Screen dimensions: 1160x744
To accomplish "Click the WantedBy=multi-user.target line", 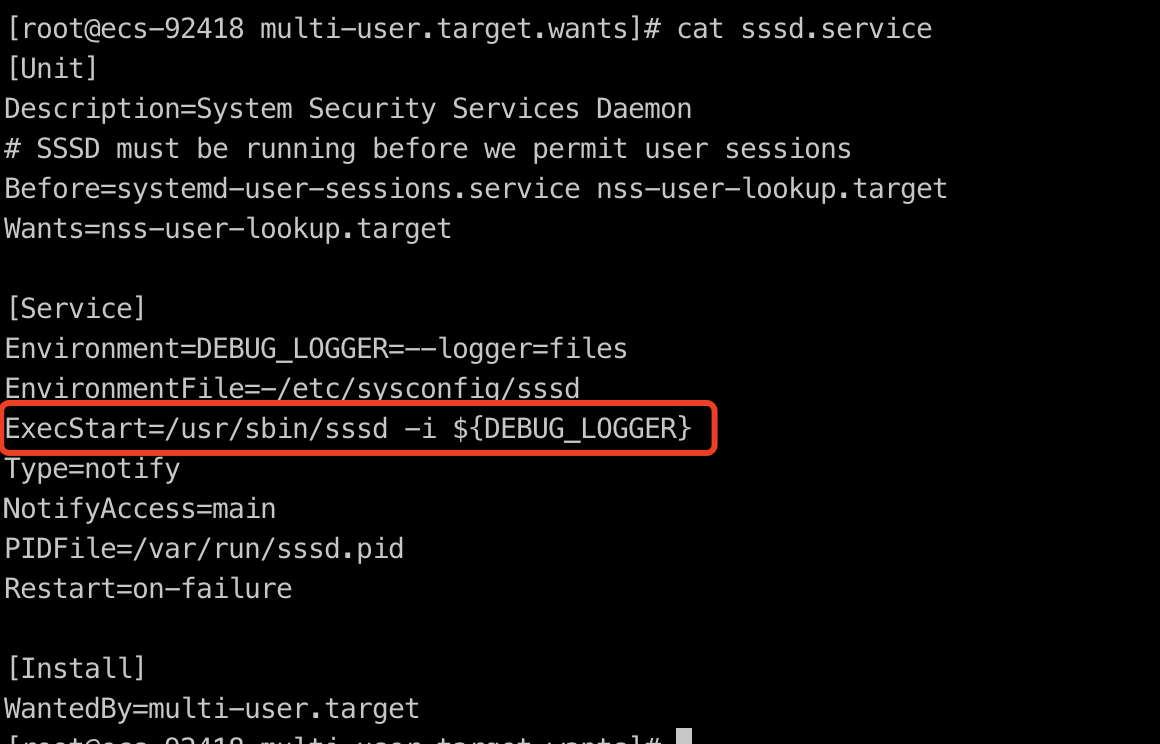I will pos(212,709).
